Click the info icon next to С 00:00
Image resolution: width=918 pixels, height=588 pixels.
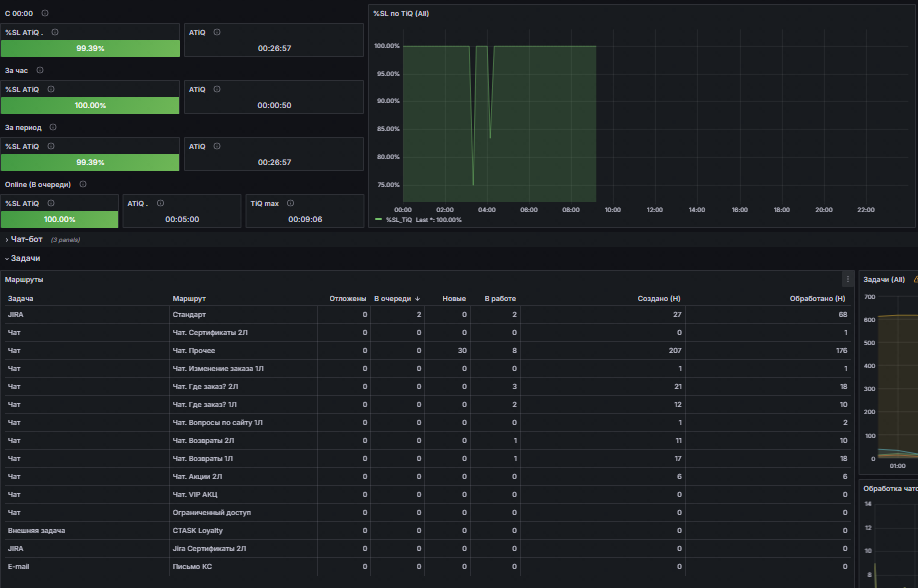[45, 13]
